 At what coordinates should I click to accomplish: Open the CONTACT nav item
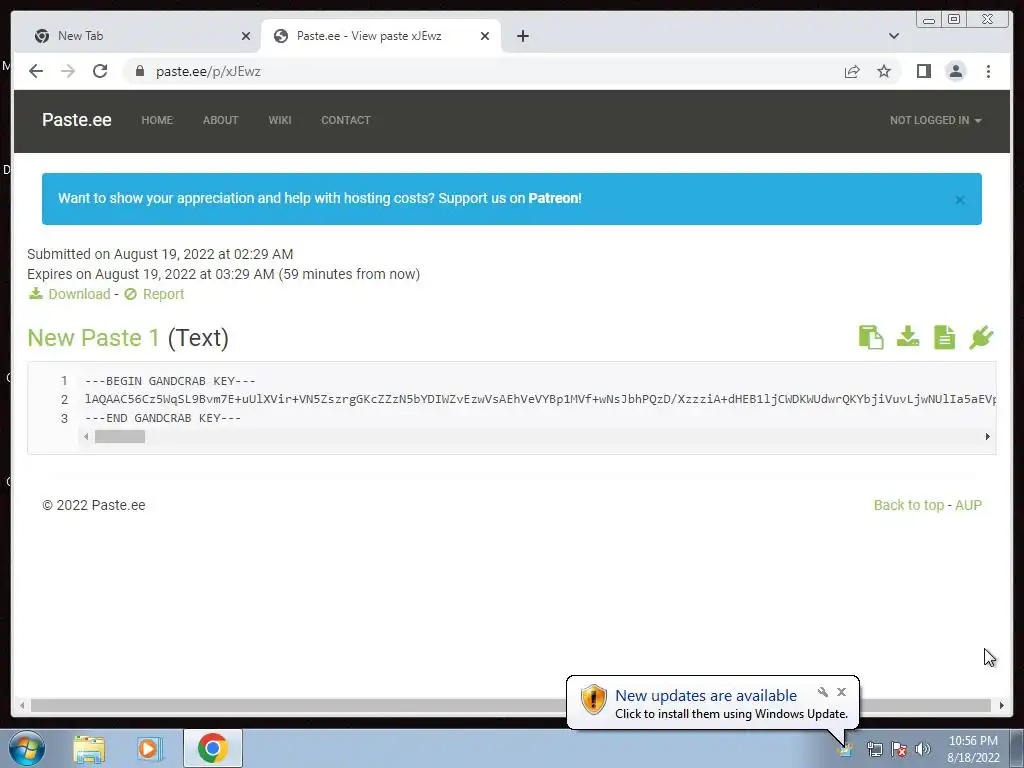345,120
